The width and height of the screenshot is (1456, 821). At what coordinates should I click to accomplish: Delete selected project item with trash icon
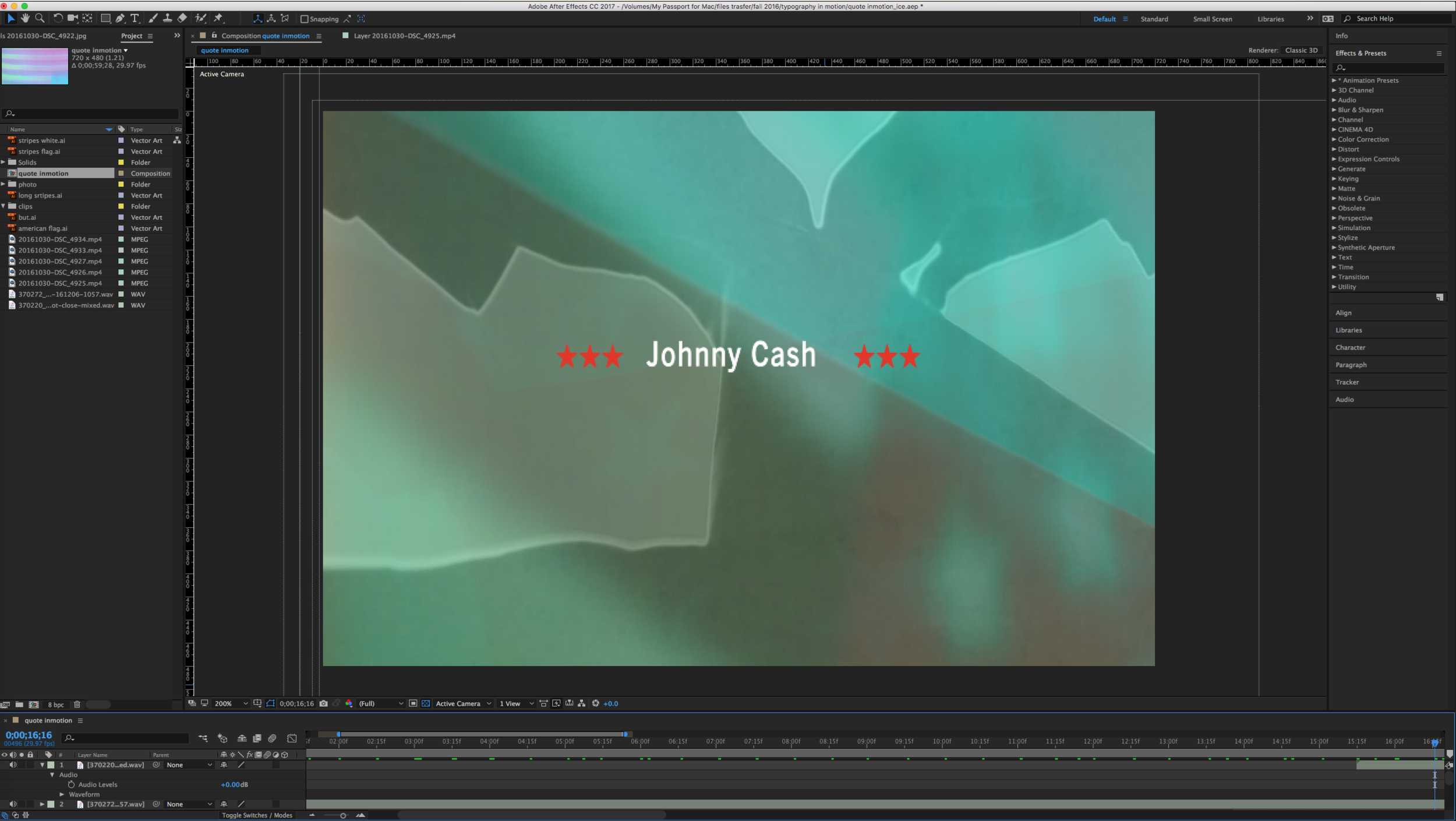click(x=77, y=704)
